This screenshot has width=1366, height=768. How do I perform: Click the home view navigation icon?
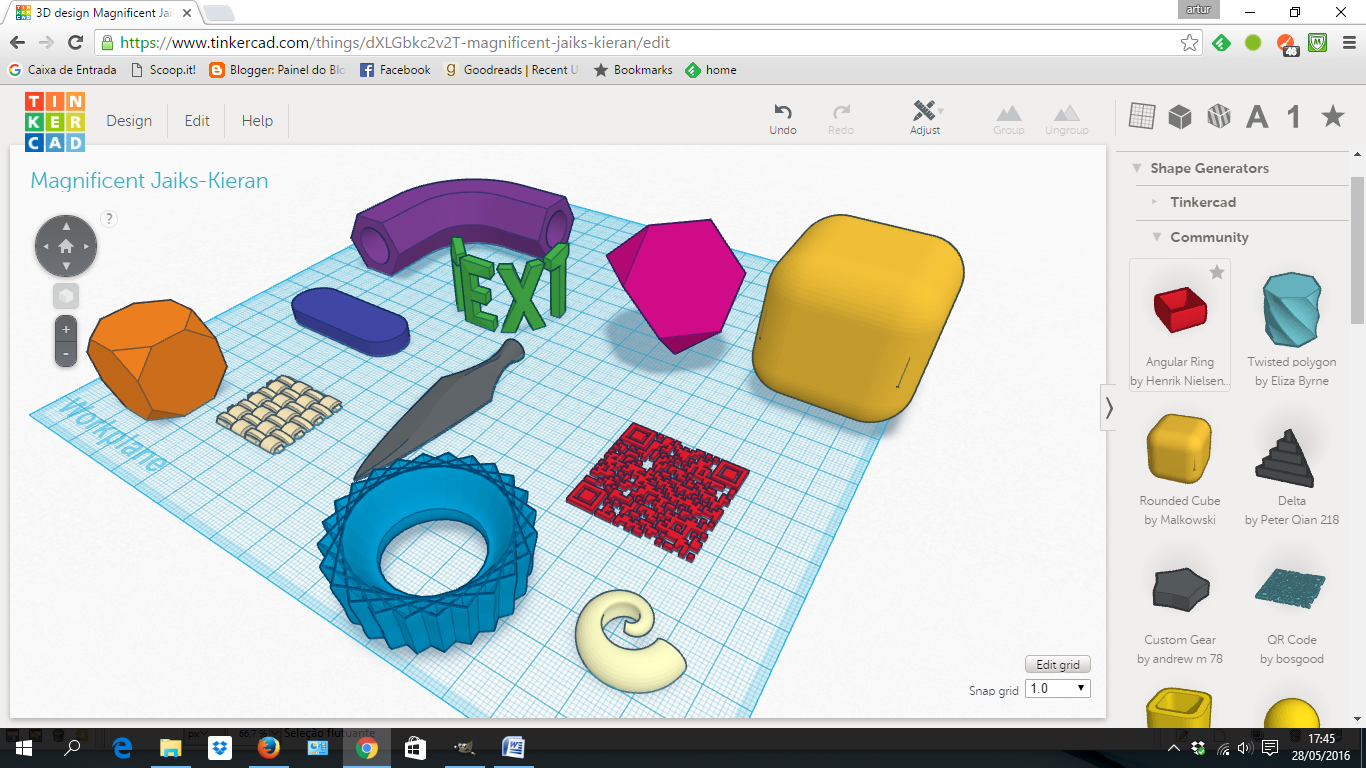coord(66,245)
